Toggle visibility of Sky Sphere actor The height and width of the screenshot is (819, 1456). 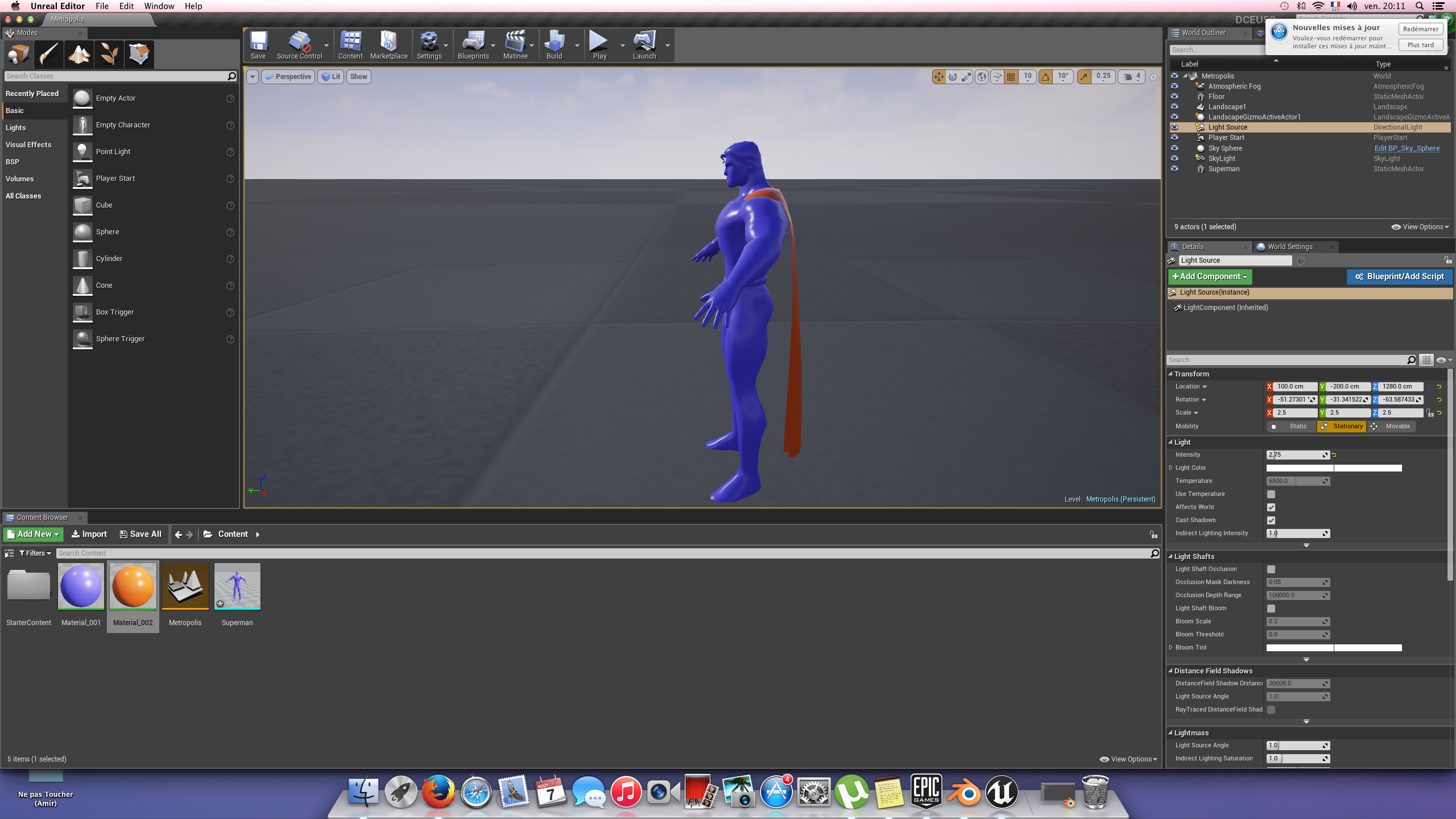click(x=1174, y=148)
